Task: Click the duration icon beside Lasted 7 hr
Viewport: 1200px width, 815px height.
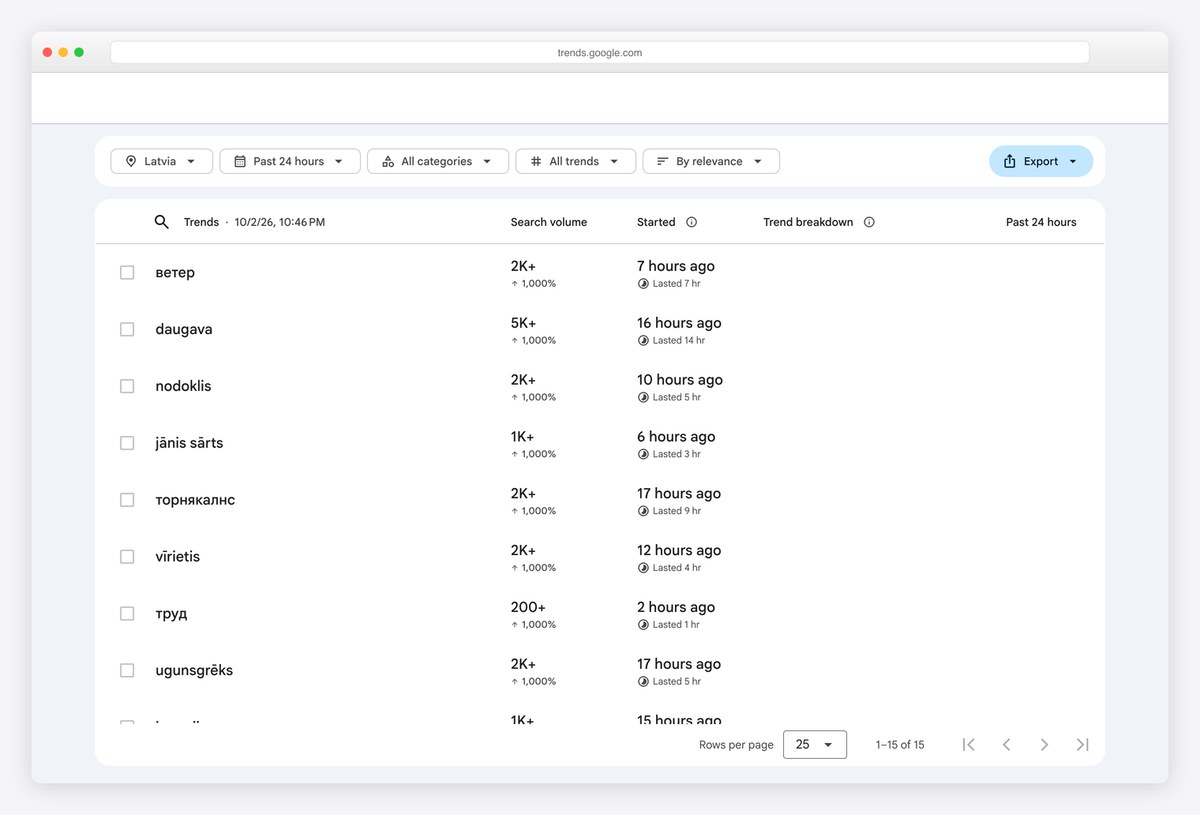Action: 643,284
